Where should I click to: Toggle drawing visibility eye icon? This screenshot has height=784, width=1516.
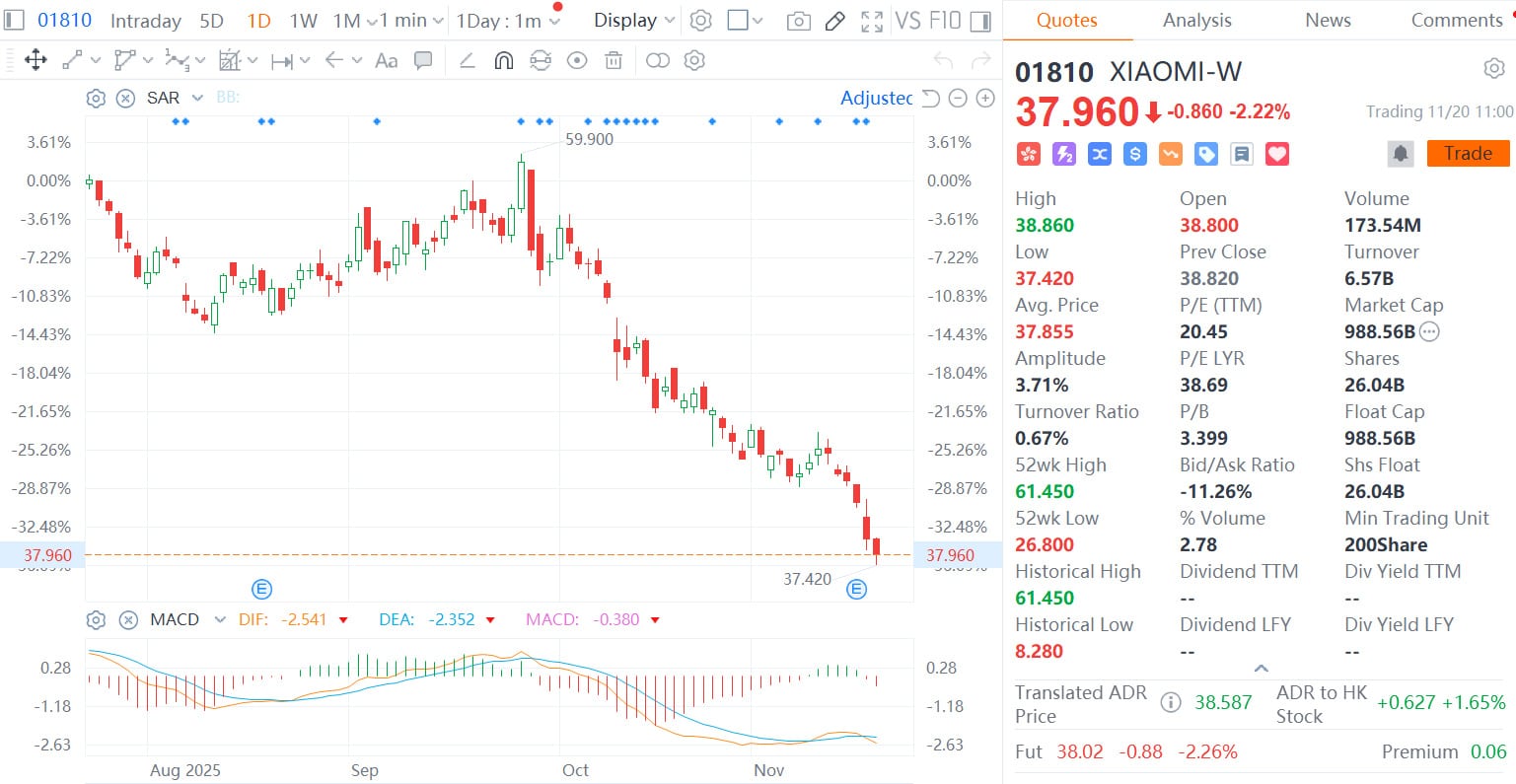coord(577,61)
